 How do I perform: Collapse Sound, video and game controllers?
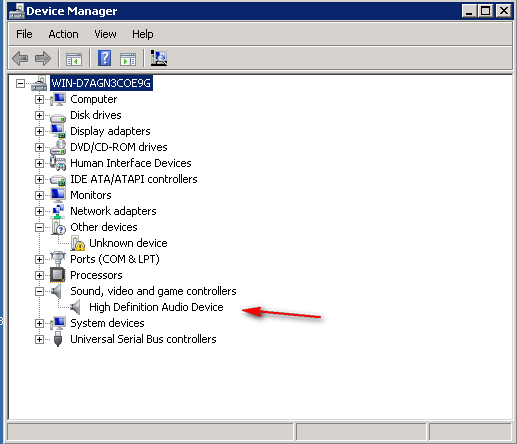39,291
